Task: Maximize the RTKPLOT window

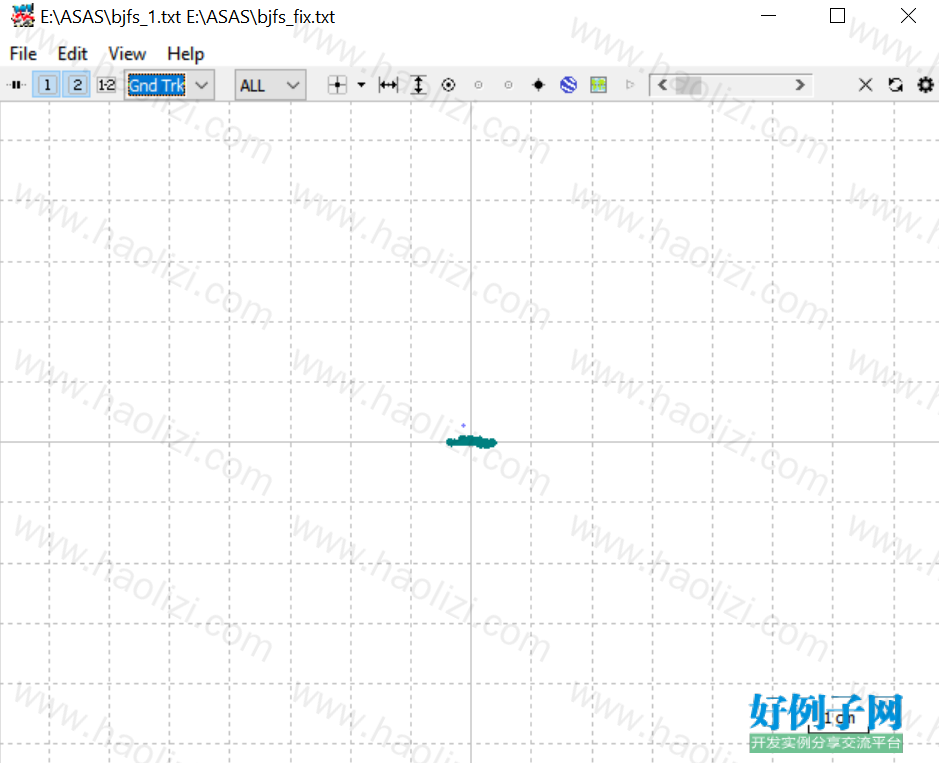Action: coord(837,16)
